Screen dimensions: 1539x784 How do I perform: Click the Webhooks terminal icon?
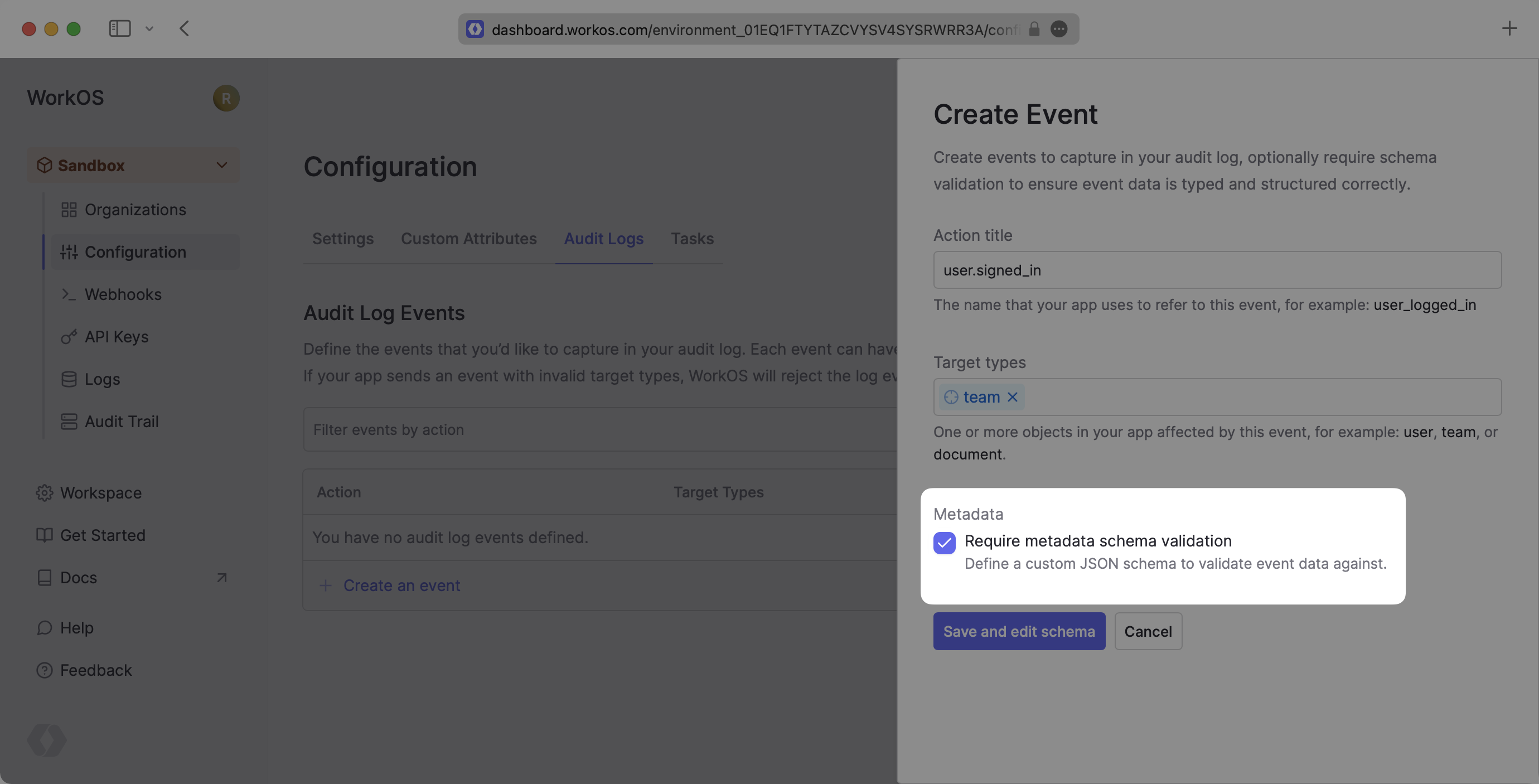coord(69,294)
